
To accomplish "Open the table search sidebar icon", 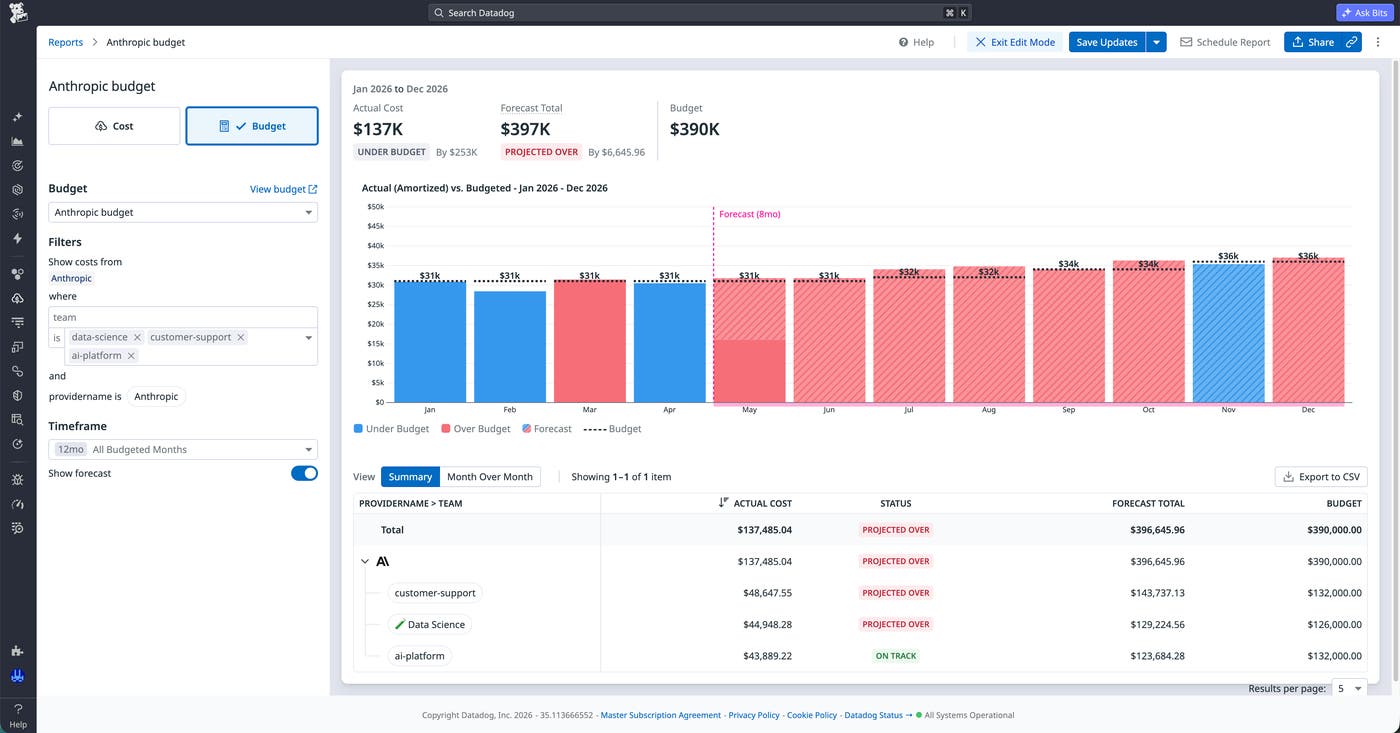I will 17,419.
